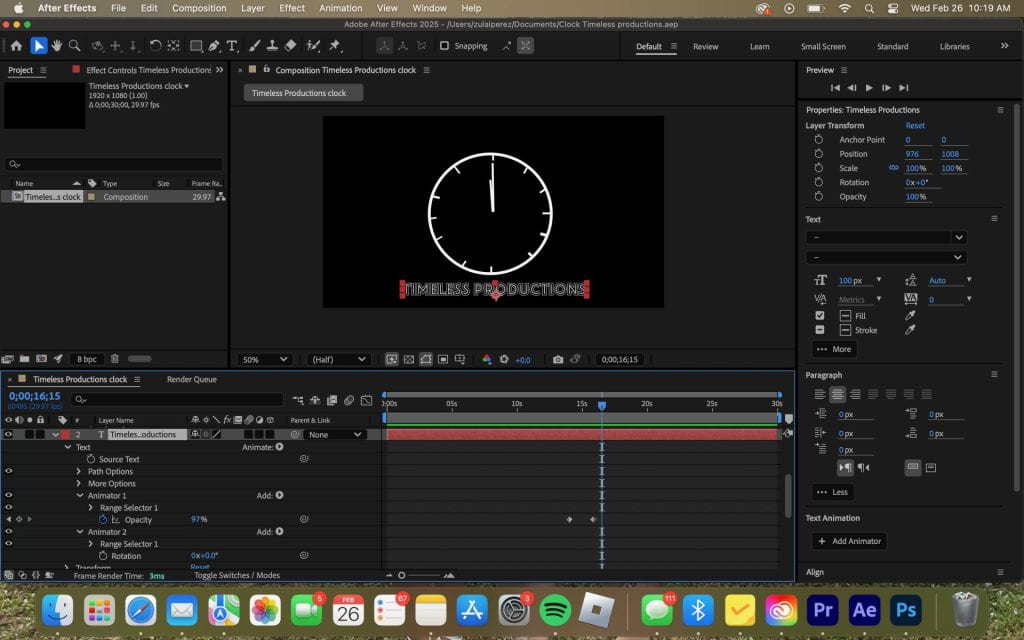Uncheck the Fill checkbox in Text properties
The image size is (1024, 640).
(x=820, y=315)
